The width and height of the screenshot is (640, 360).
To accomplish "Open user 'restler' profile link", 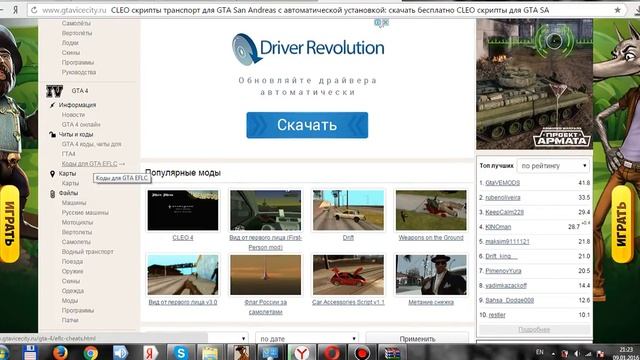I will (497, 315).
